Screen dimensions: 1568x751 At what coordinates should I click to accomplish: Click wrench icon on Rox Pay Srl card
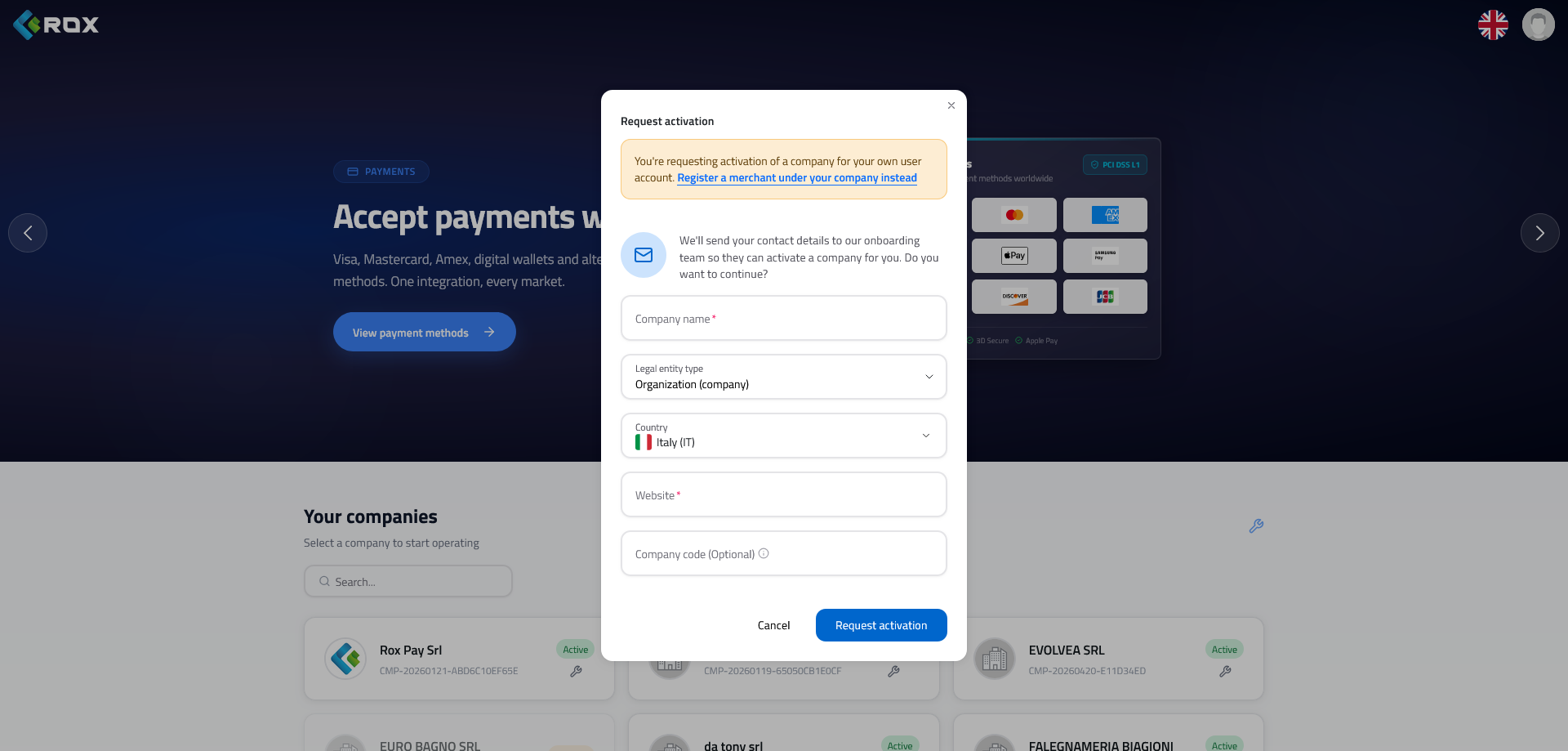(x=577, y=671)
